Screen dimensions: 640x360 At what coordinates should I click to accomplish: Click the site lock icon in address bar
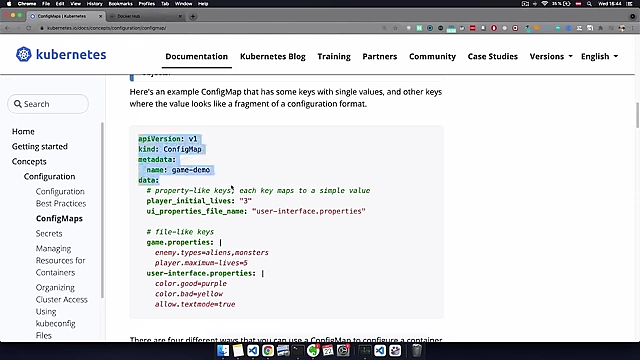pyautogui.click(x=42, y=28)
